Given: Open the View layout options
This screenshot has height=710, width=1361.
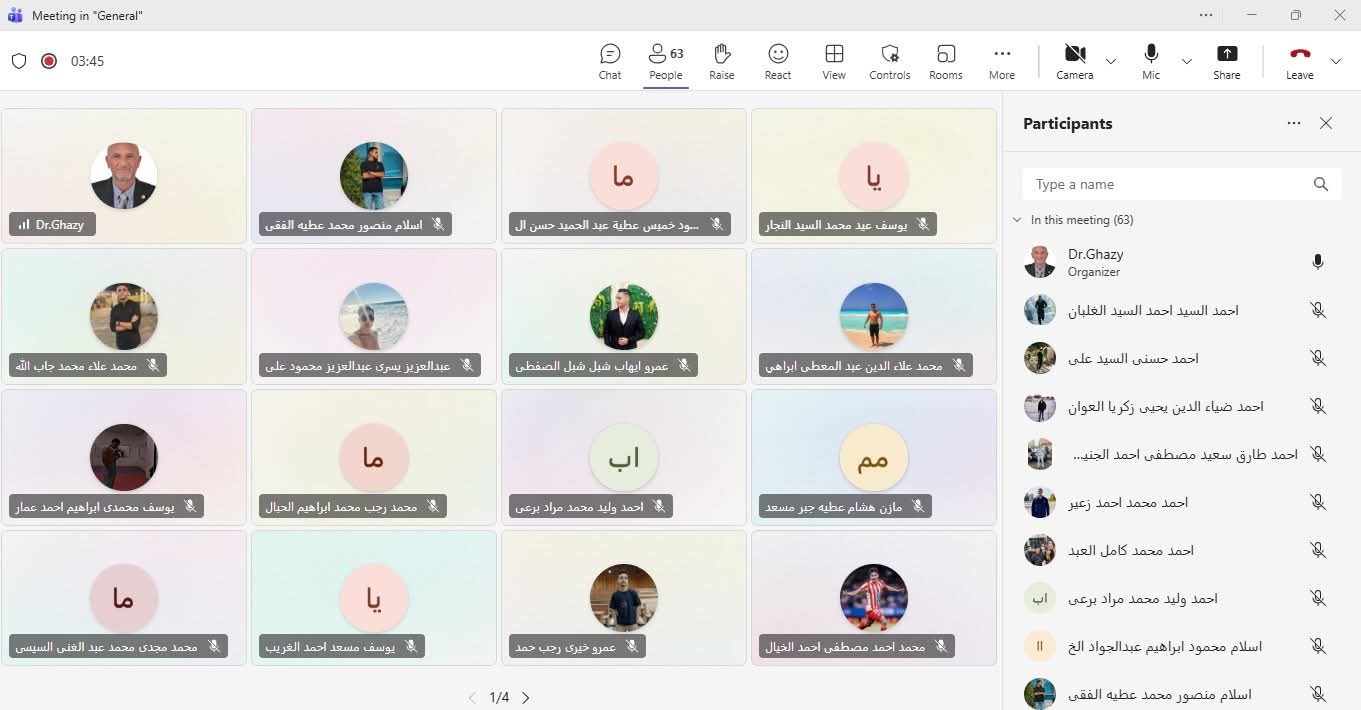Looking at the screenshot, I should click(x=833, y=61).
